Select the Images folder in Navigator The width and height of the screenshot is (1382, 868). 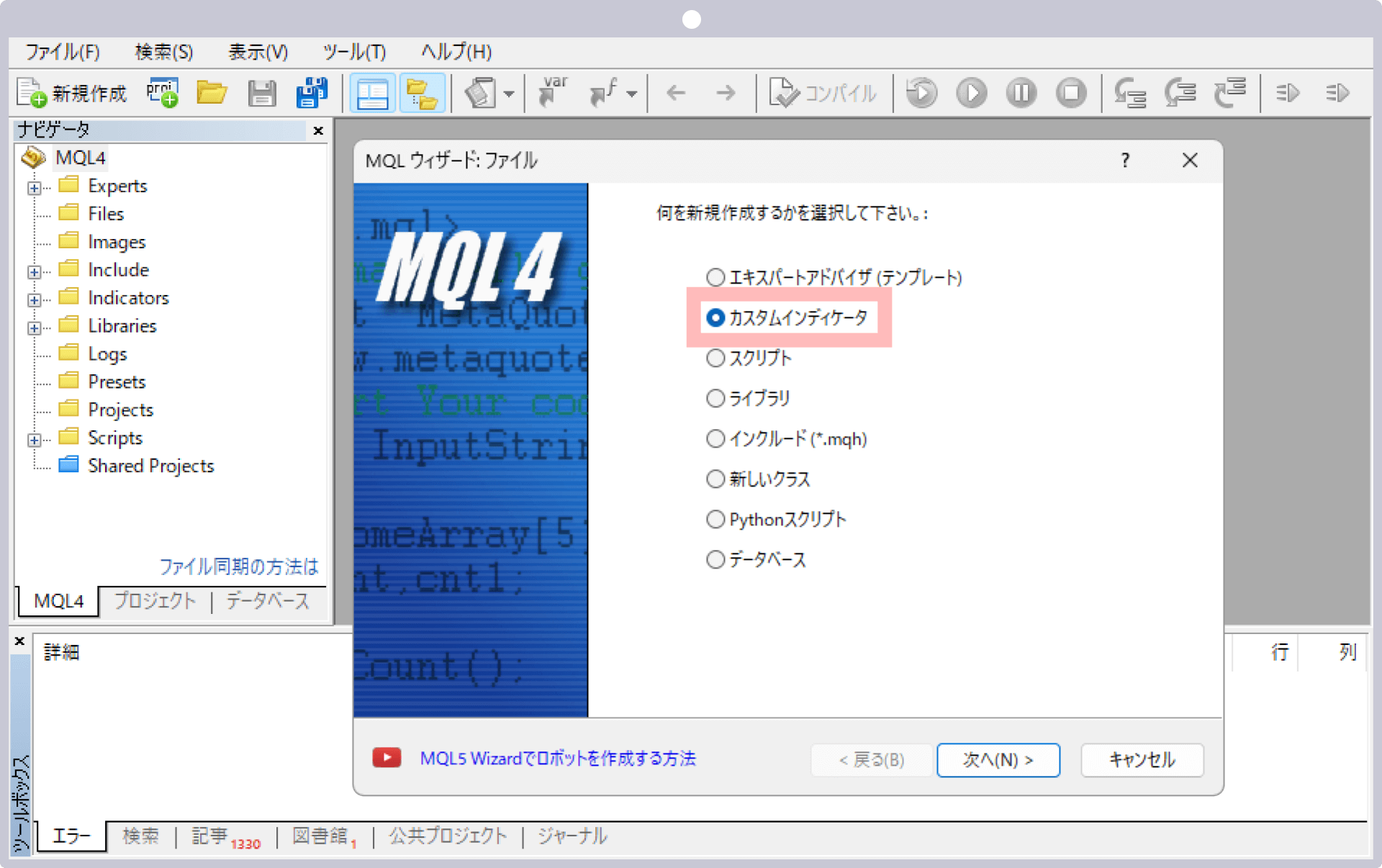click(117, 242)
